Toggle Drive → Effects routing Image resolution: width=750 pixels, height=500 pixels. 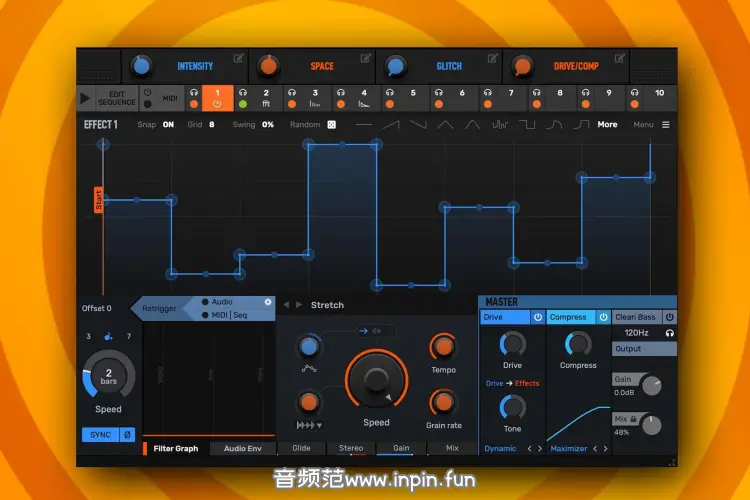(x=512, y=383)
